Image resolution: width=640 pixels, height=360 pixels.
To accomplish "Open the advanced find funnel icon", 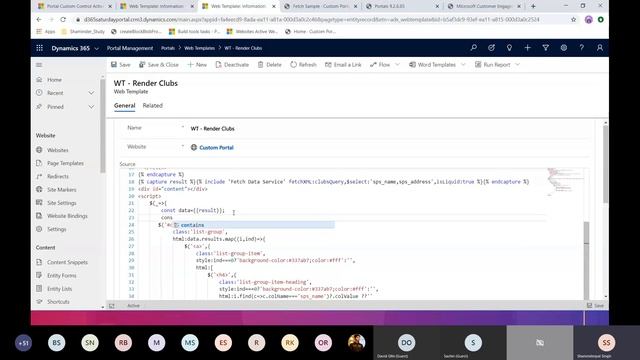I will [545, 48].
